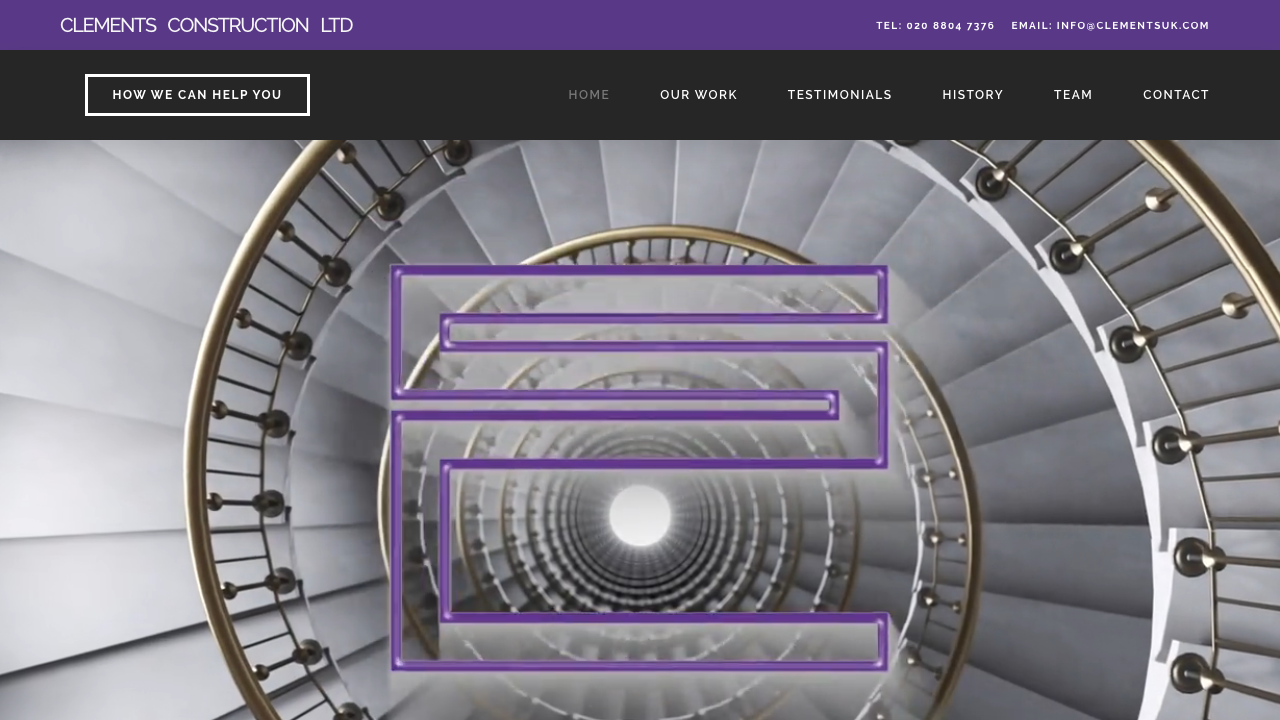This screenshot has height=720, width=1280.
Task: Click the EMAIL label in the top bar
Action: (x=1031, y=24)
